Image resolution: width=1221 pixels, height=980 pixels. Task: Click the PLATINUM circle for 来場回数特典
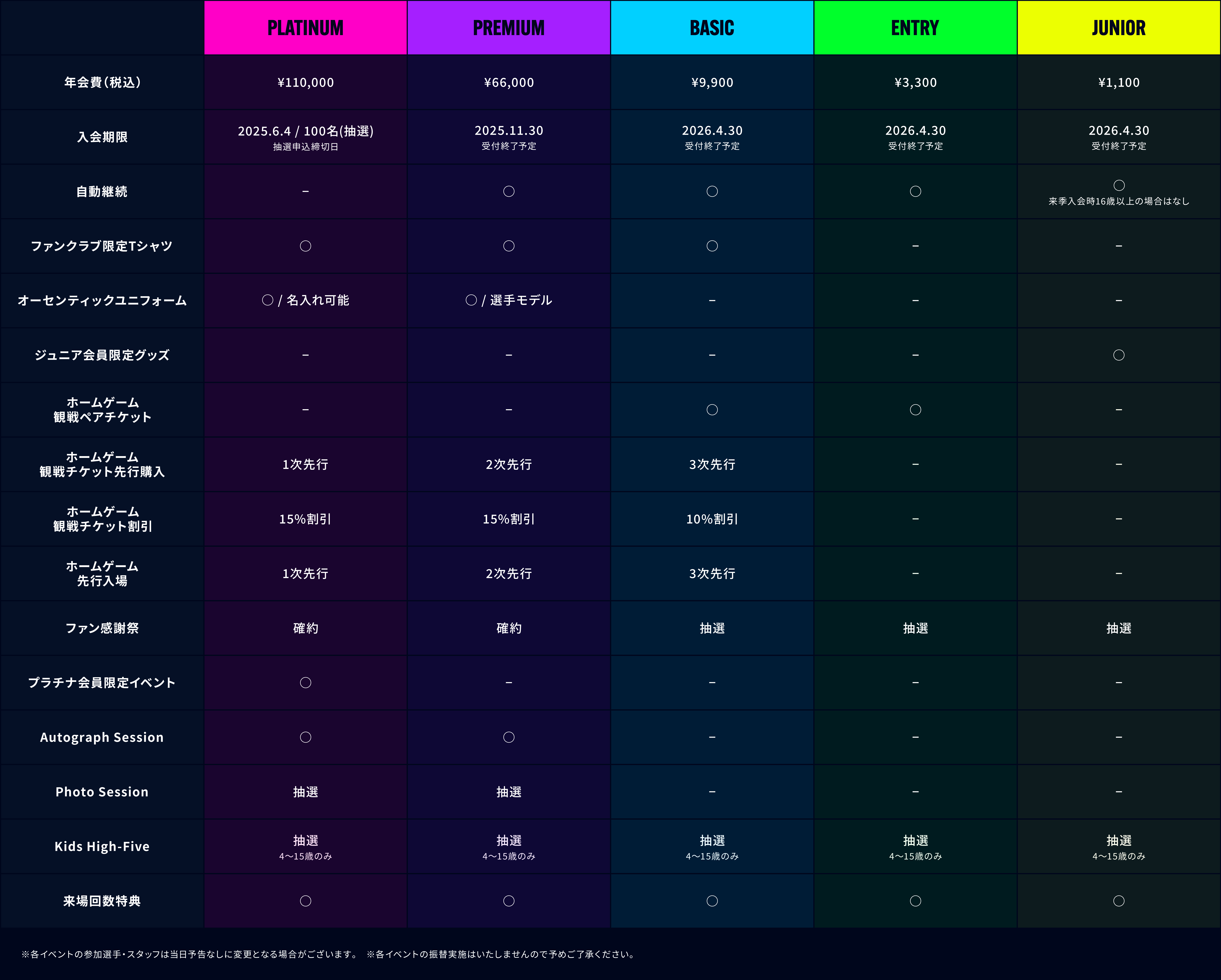[x=305, y=901]
